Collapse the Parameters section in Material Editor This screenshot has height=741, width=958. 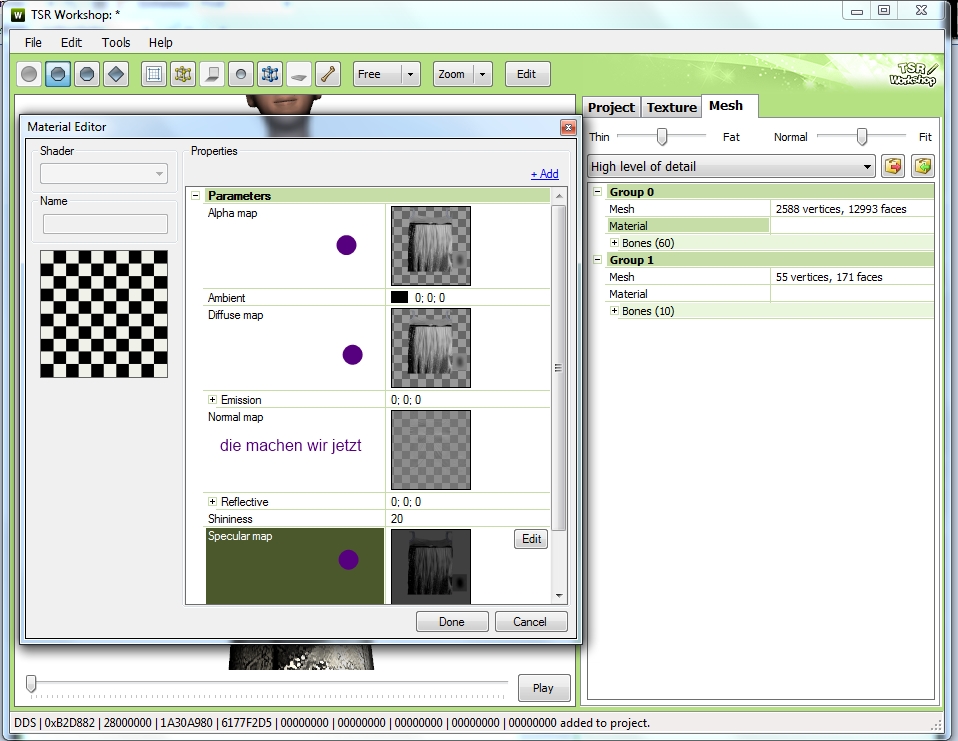[x=196, y=196]
